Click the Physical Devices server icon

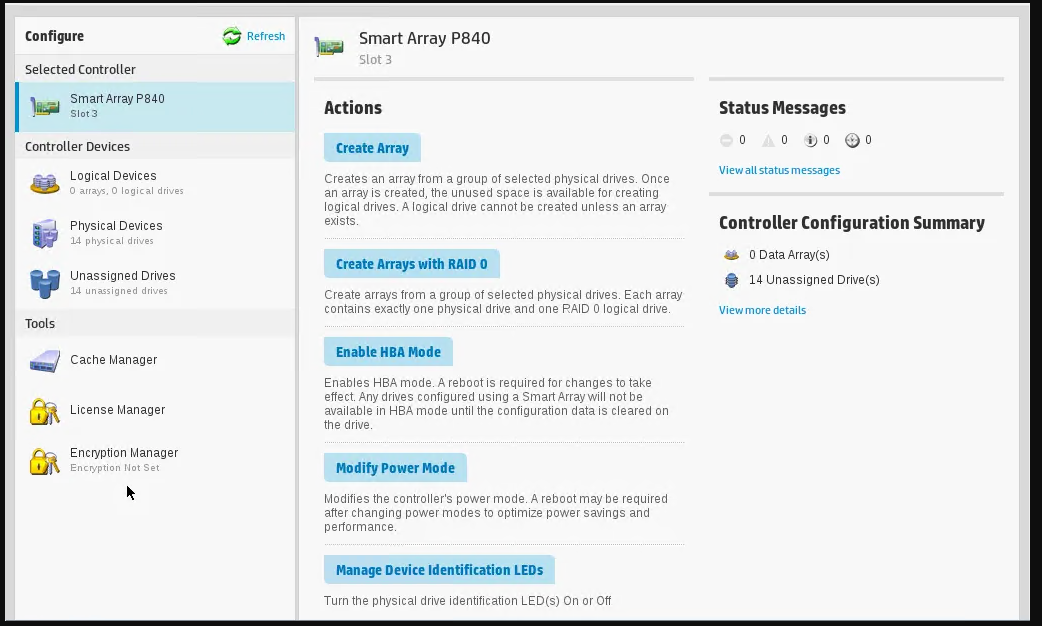(45, 233)
